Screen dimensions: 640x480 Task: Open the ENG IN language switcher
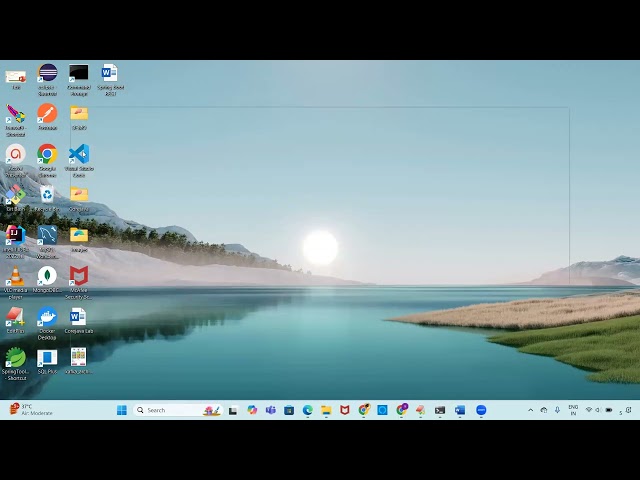573,410
